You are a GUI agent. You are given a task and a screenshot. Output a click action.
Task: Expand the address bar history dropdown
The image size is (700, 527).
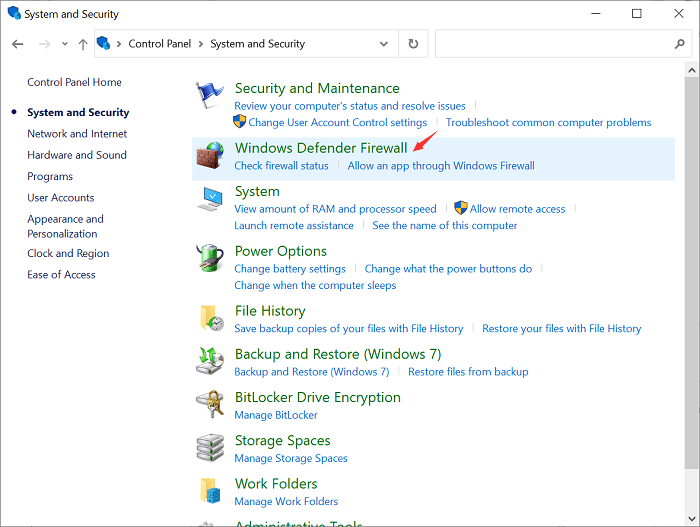pos(383,44)
